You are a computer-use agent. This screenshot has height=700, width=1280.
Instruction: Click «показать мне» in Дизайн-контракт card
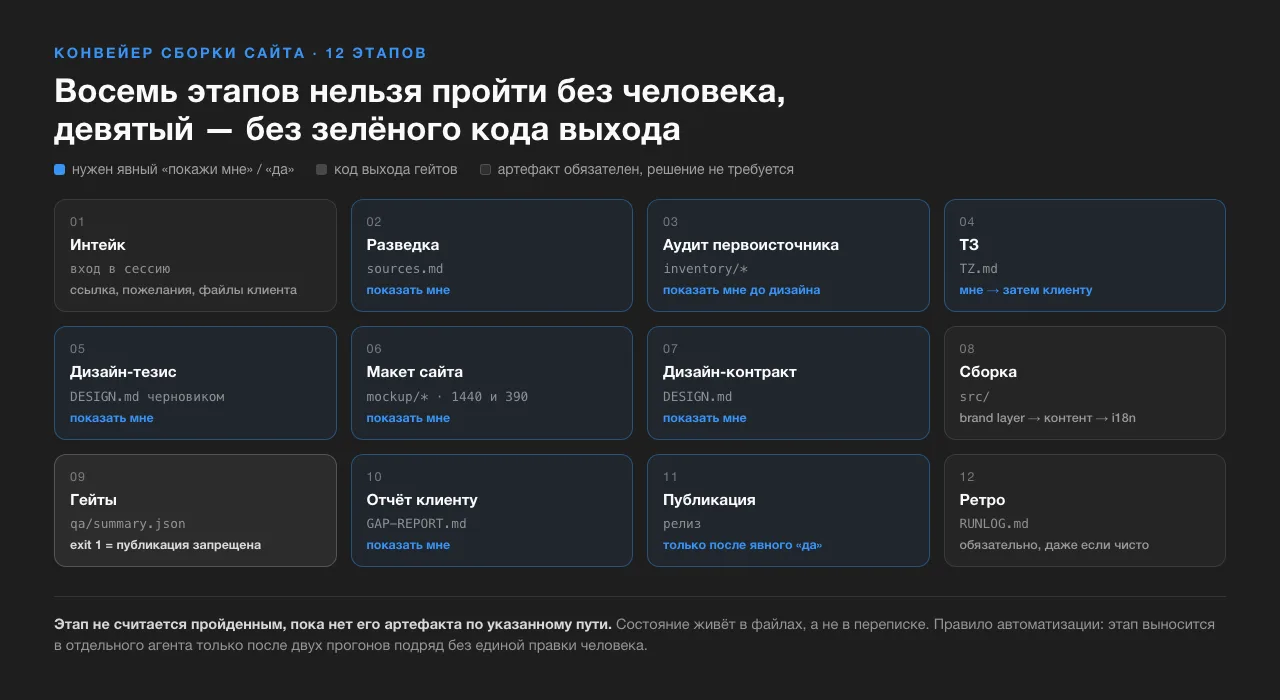pos(705,418)
